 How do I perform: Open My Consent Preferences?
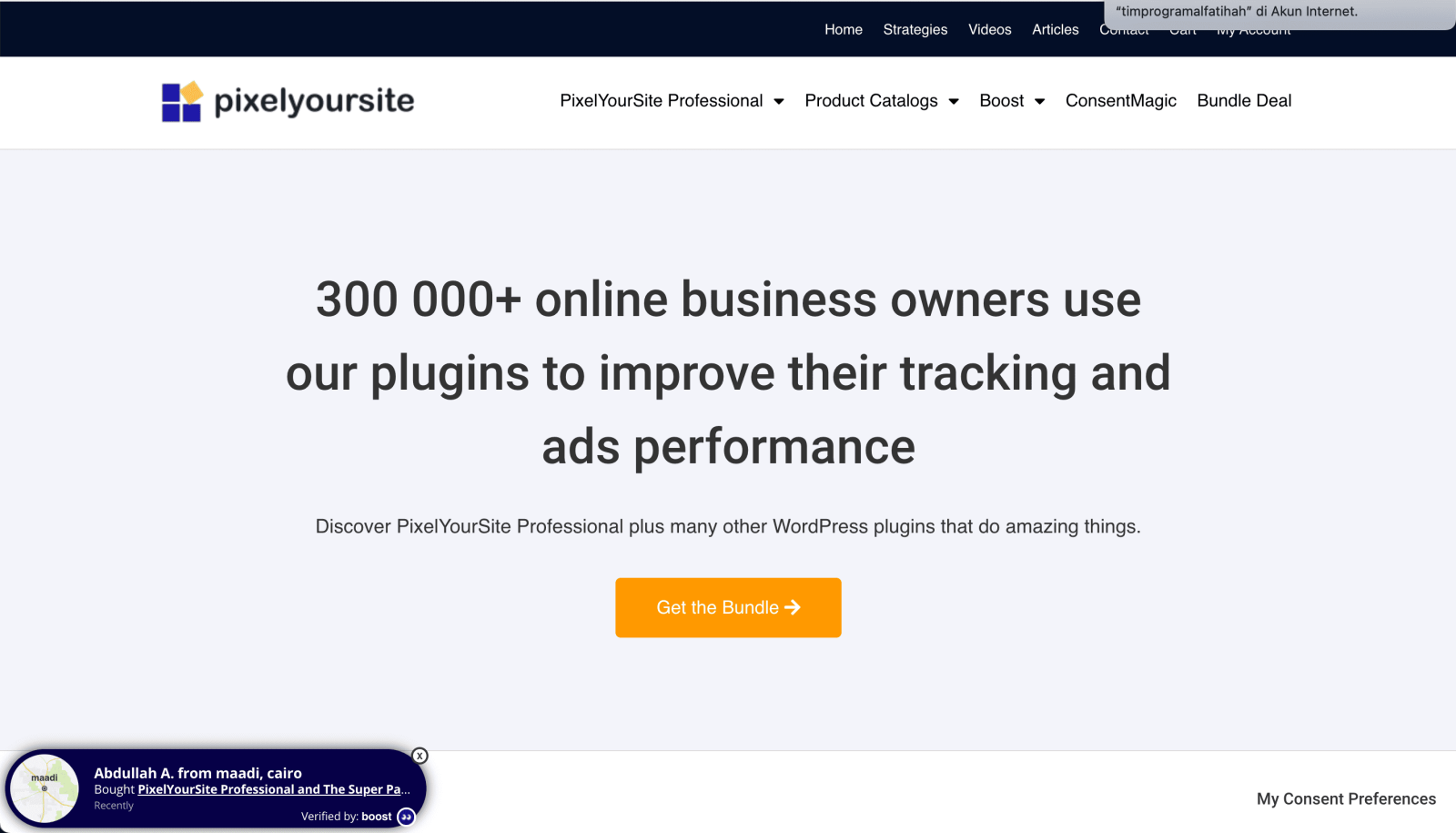point(1346,798)
